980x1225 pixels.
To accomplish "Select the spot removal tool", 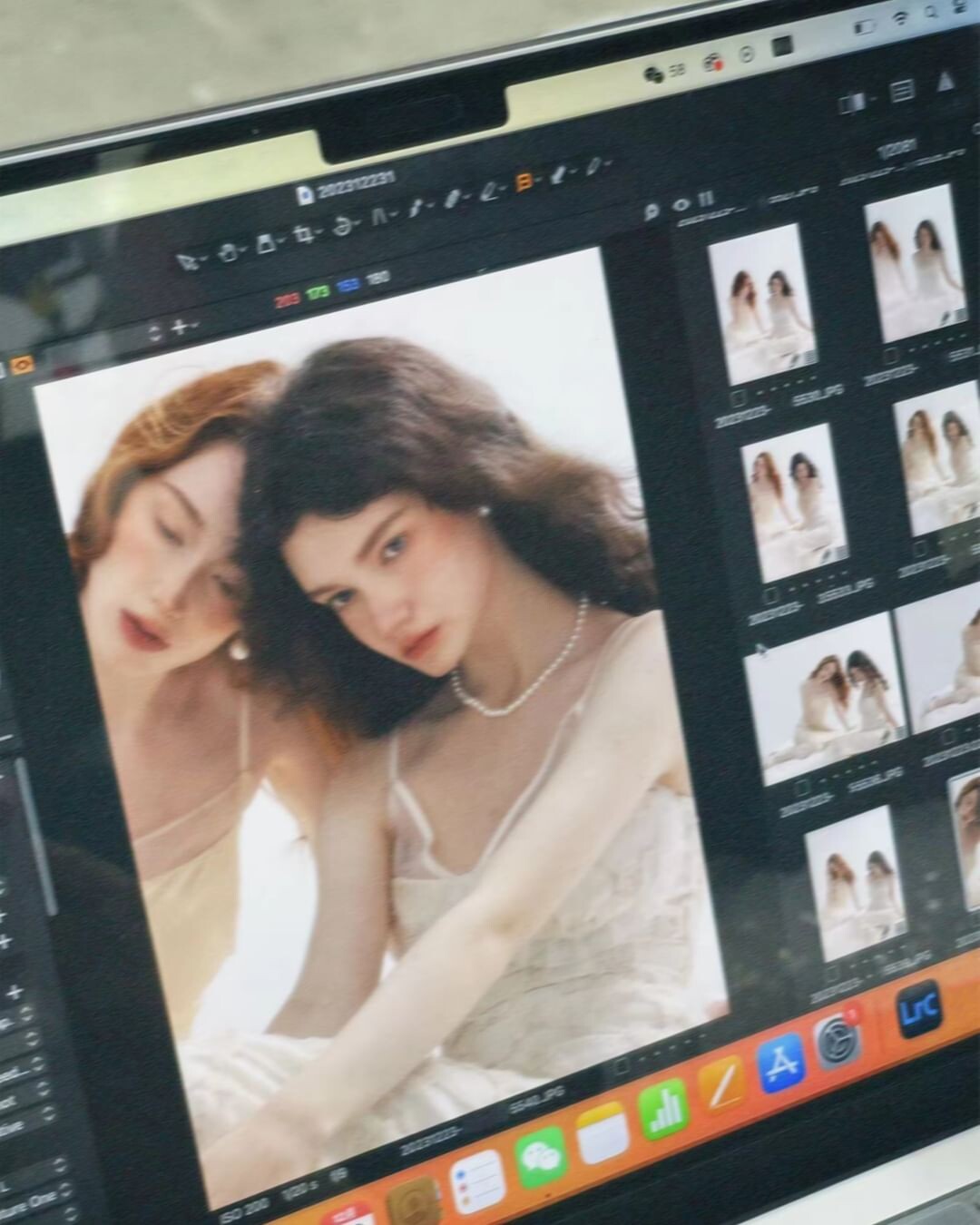I will 416,209.
